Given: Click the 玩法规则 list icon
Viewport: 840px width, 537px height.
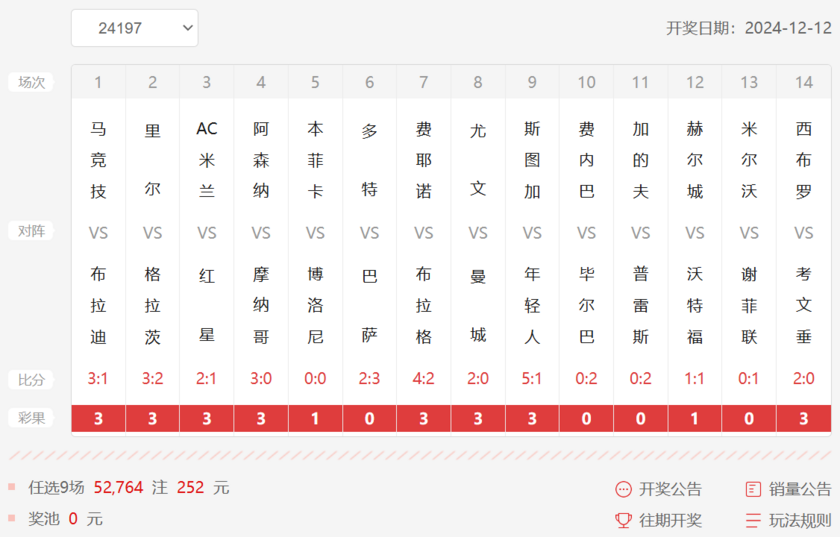Looking at the screenshot, I should tap(753, 520).
